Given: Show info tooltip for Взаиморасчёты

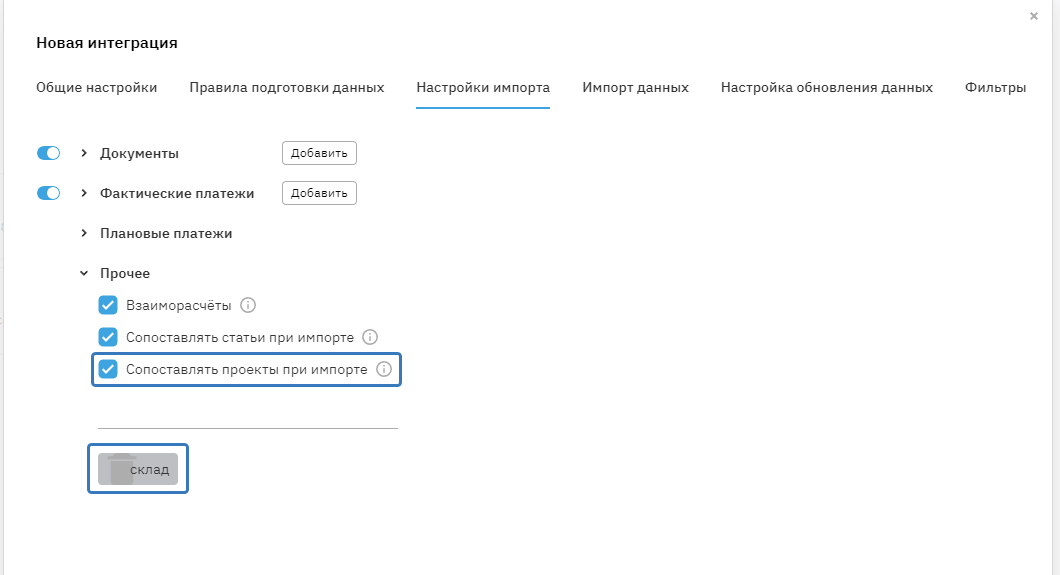Looking at the screenshot, I should click(x=249, y=305).
